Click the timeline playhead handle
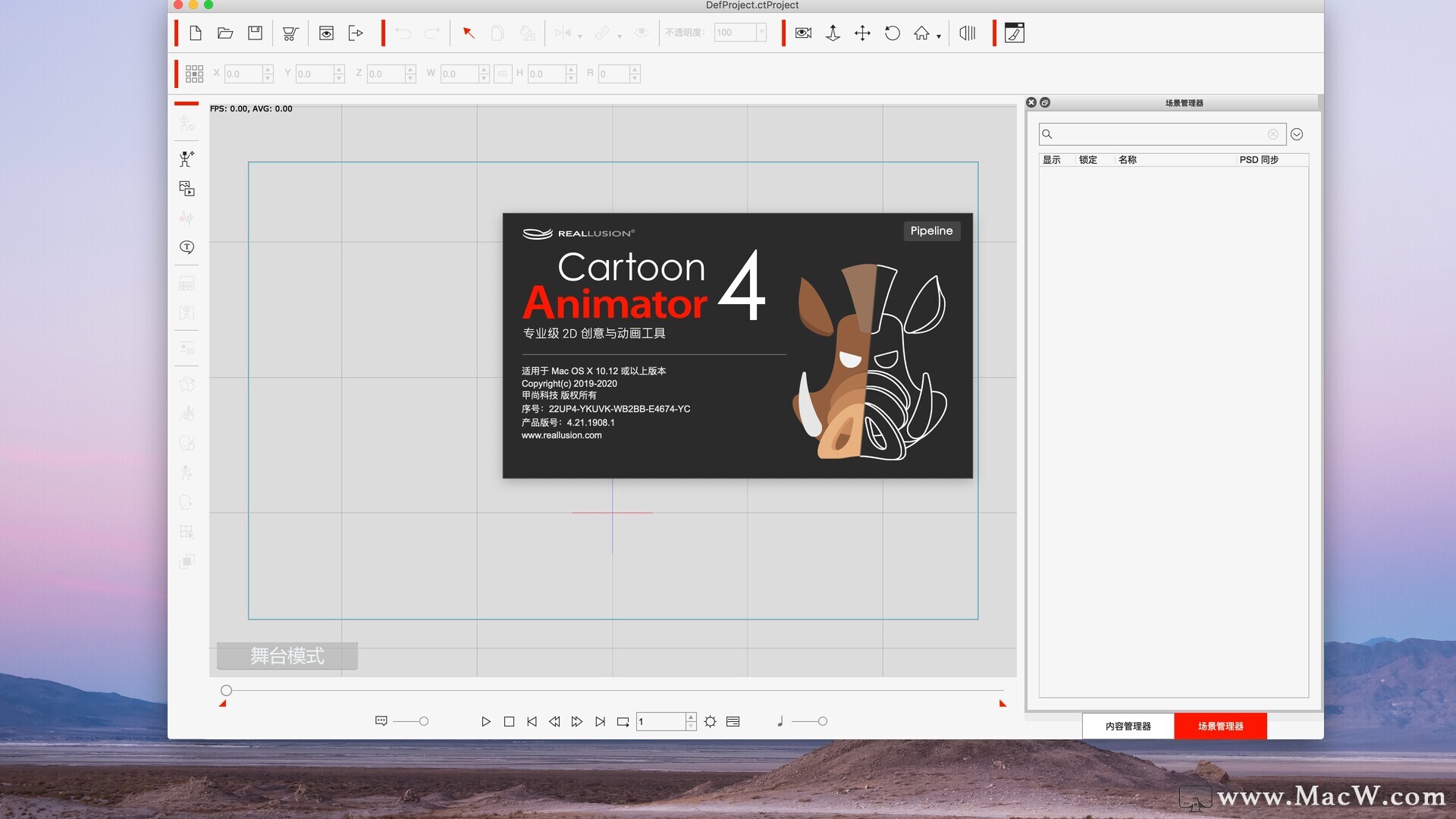 (226, 690)
